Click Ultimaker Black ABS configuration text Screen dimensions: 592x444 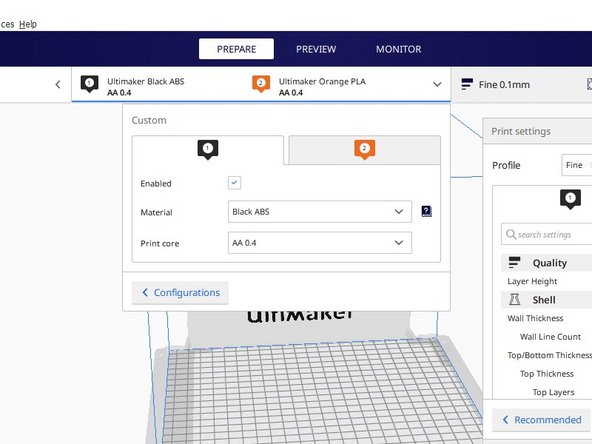[x=146, y=82]
